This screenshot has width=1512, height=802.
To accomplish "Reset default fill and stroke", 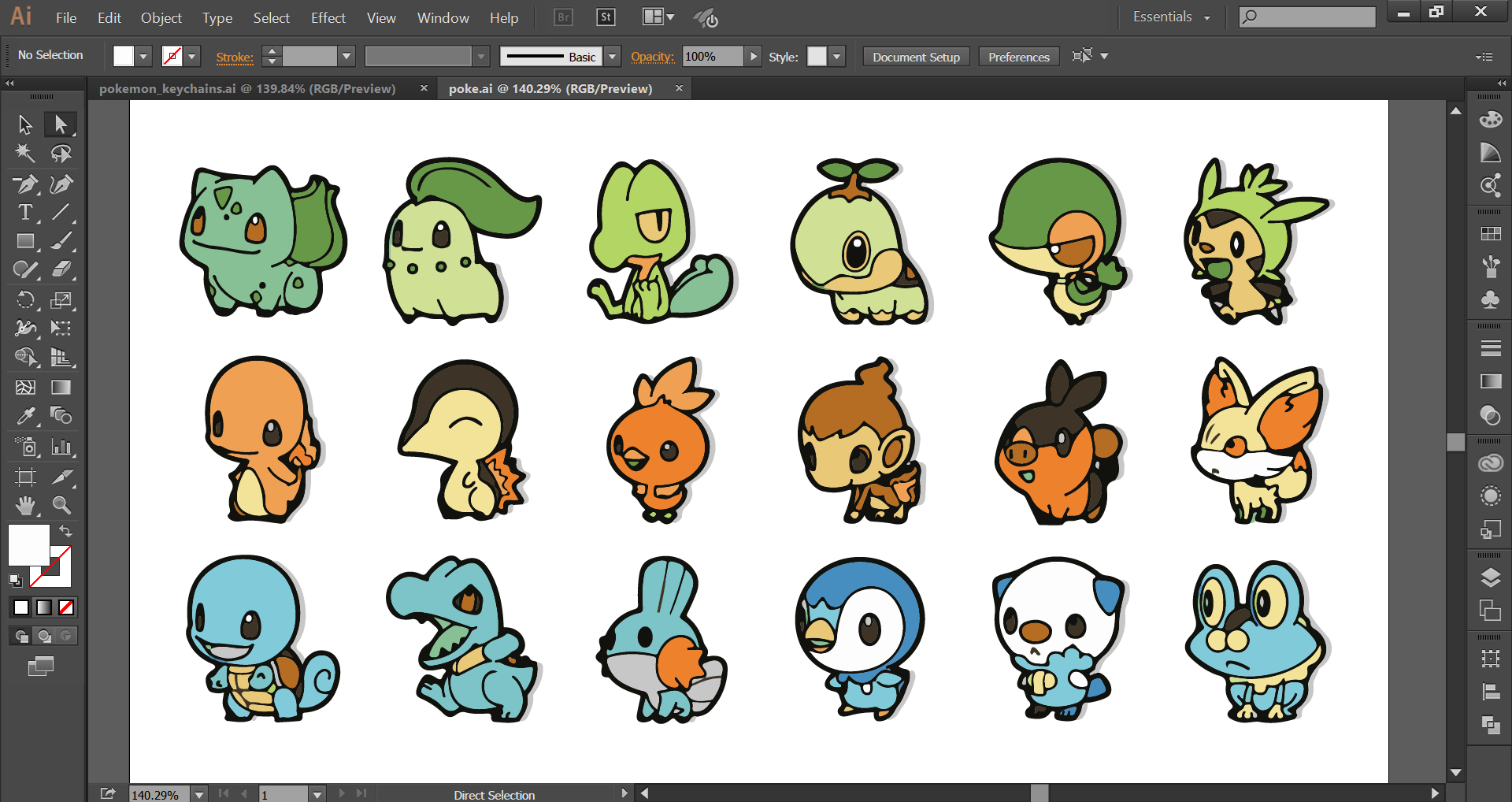I will (x=15, y=581).
